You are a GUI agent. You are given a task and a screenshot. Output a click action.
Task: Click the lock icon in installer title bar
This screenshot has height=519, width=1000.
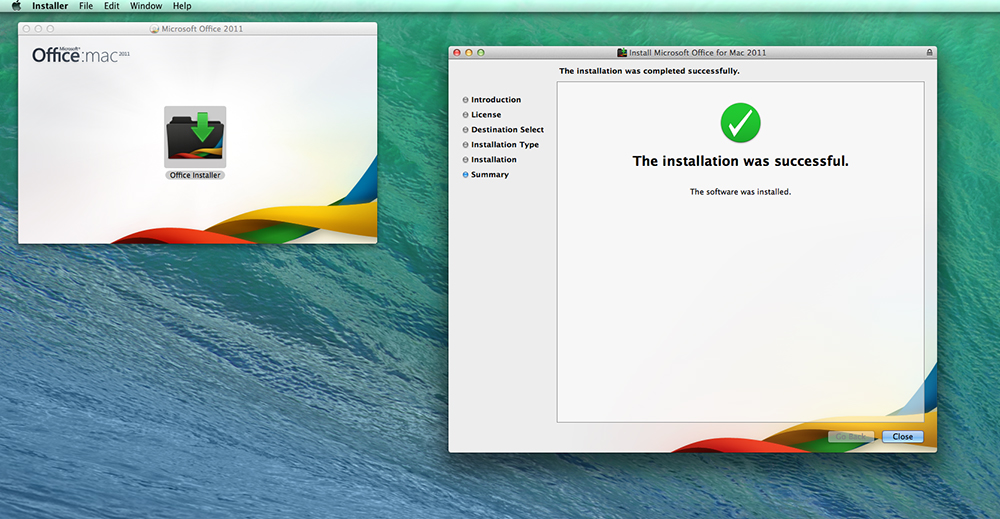tap(929, 52)
